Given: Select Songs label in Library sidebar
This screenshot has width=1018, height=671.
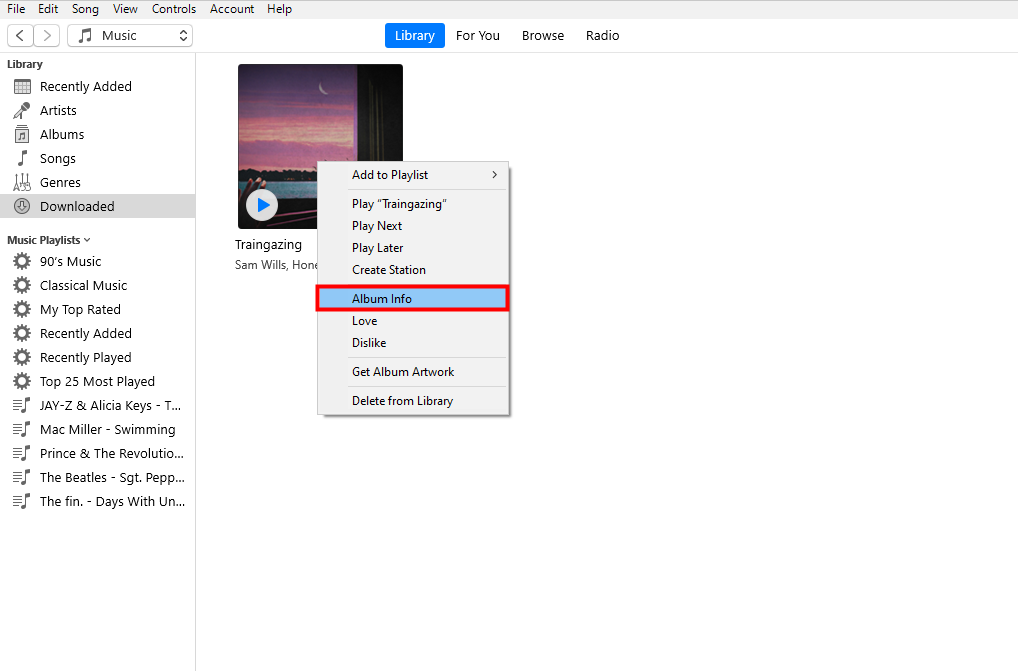Looking at the screenshot, I should (58, 158).
